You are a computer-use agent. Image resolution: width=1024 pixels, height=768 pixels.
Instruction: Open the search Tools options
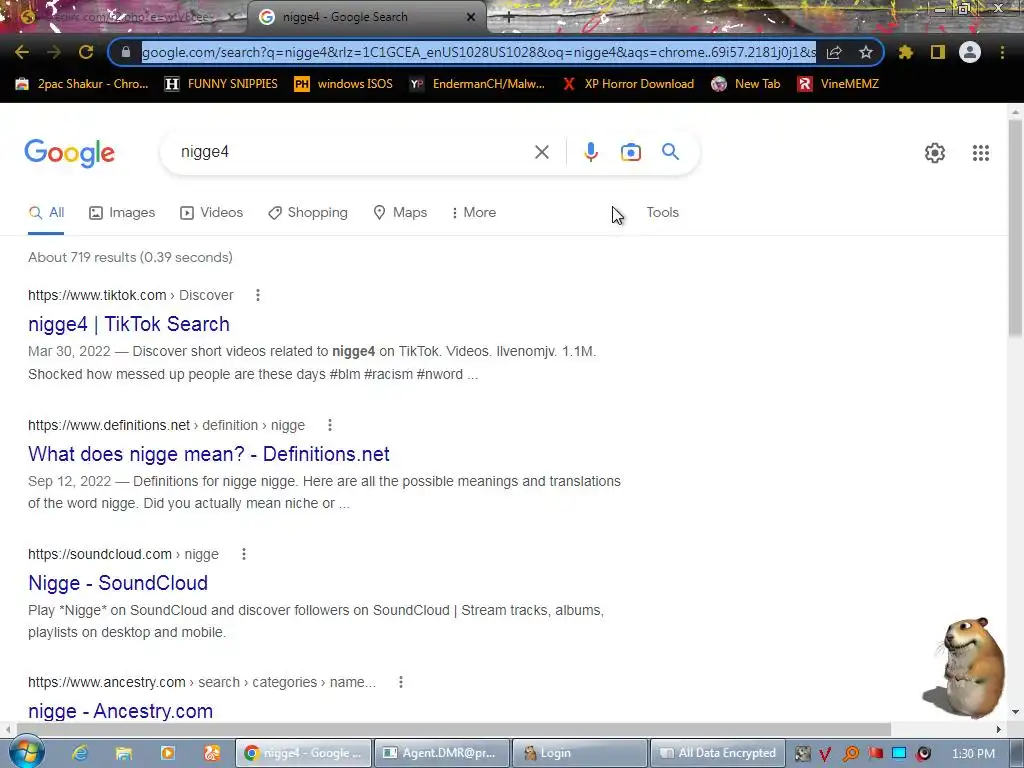point(662,212)
